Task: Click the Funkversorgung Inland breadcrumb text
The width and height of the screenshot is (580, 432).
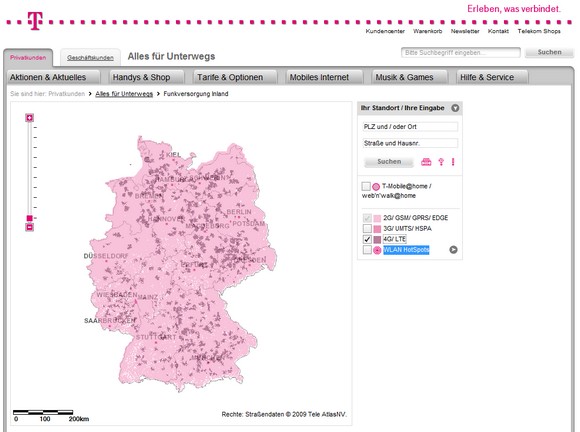Action: (x=196, y=94)
